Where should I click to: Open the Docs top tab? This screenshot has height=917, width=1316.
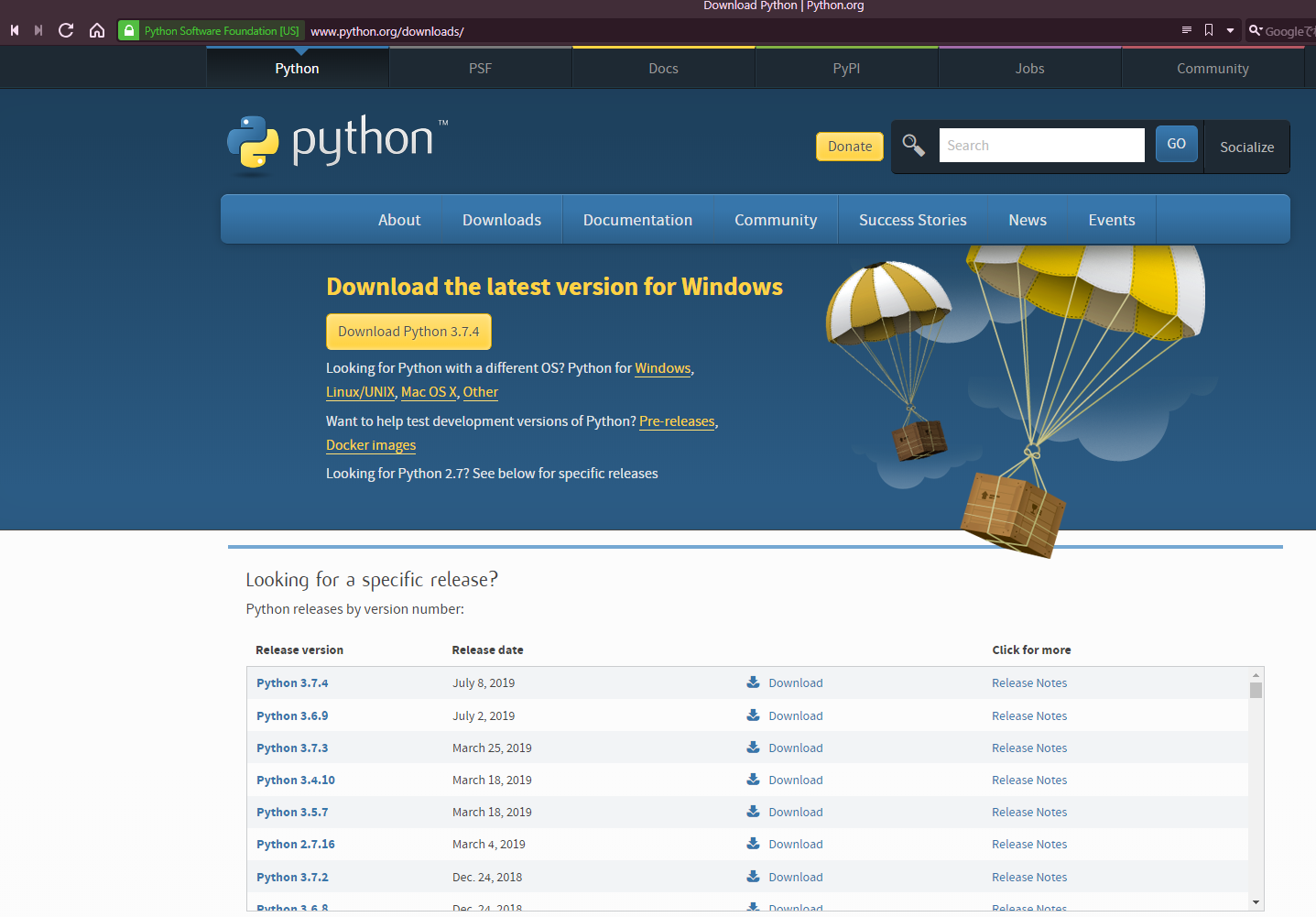point(663,69)
